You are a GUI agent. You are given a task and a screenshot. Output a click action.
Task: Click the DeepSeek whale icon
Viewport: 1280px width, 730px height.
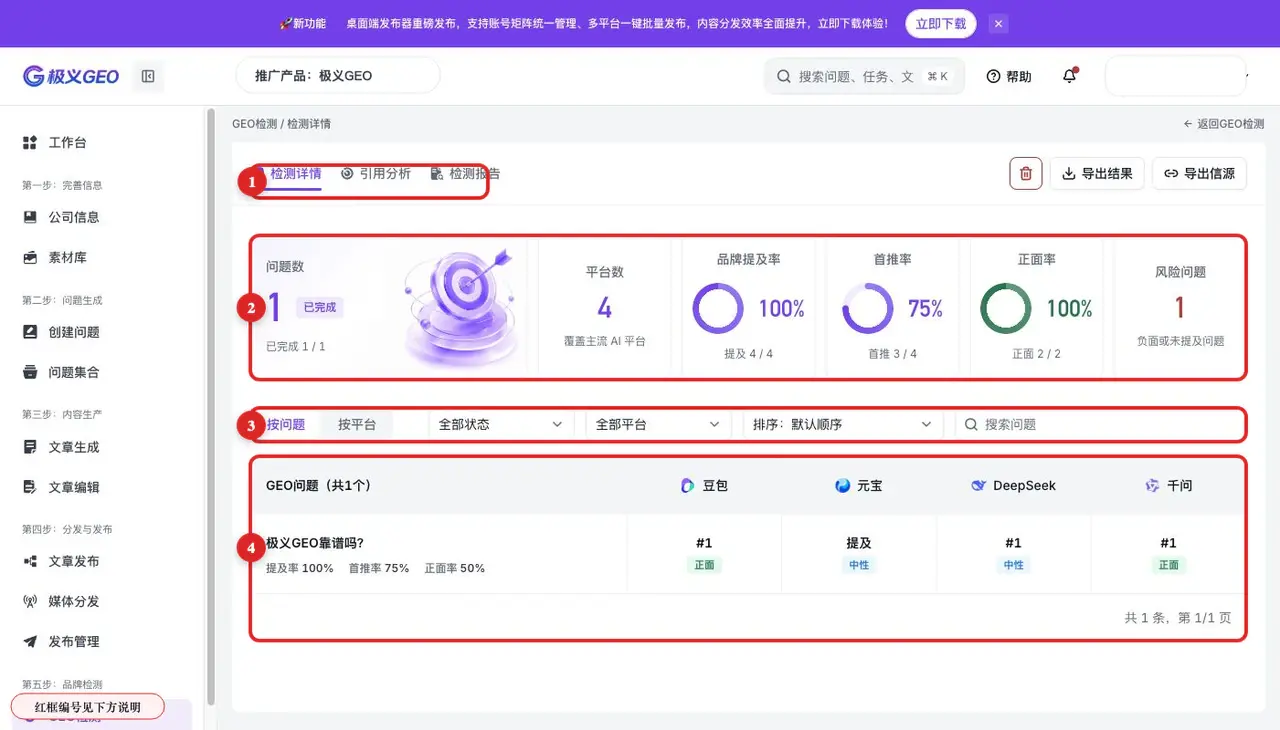(x=979, y=485)
